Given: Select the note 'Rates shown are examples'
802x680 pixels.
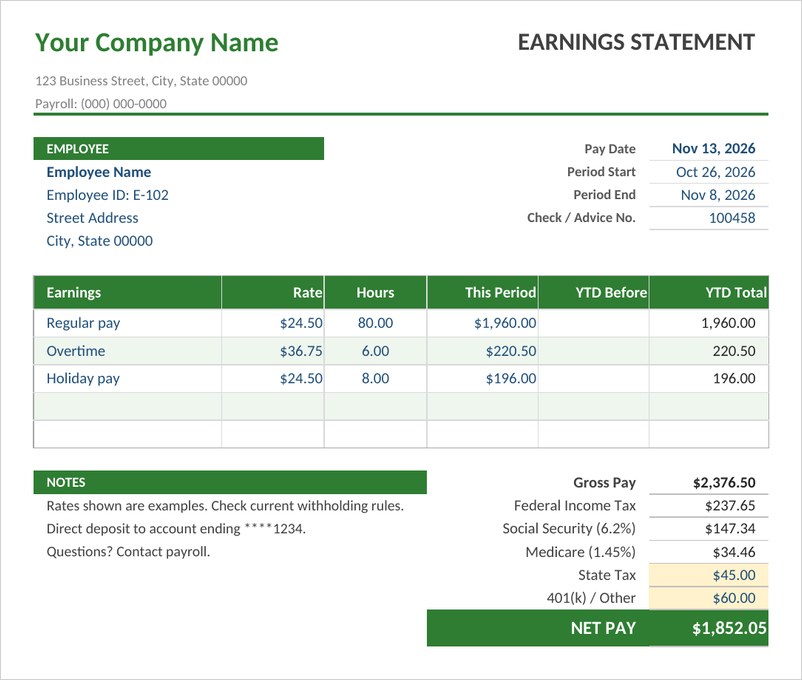Looking at the screenshot, I should click(x=225, y=506).
